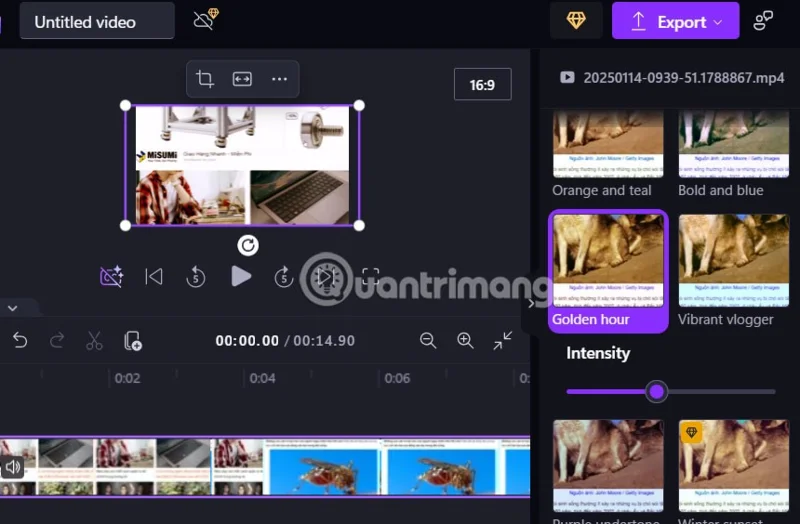Viewport: 800px width, 524px height.
Task: Open the Export dropdown button
Action: click(676, 21)
